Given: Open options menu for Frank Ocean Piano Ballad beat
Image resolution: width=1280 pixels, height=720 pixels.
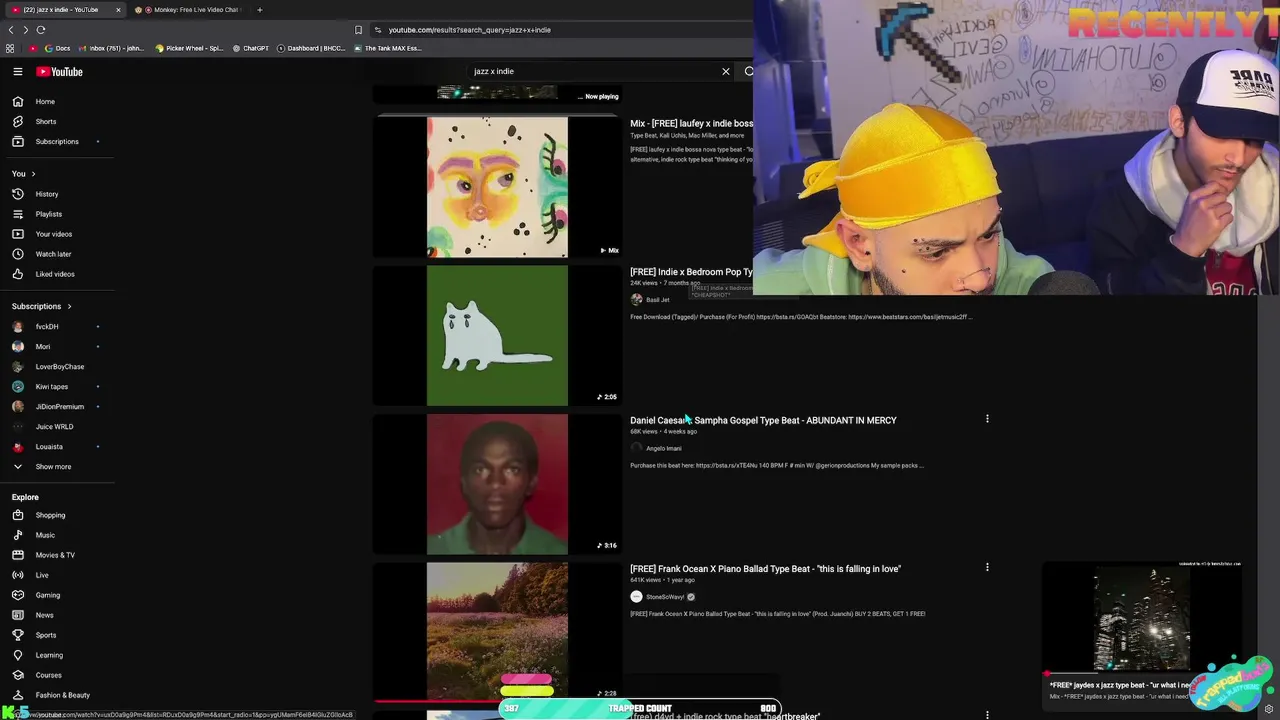Looking at the screenshot, I should click(x=987, y=567).
